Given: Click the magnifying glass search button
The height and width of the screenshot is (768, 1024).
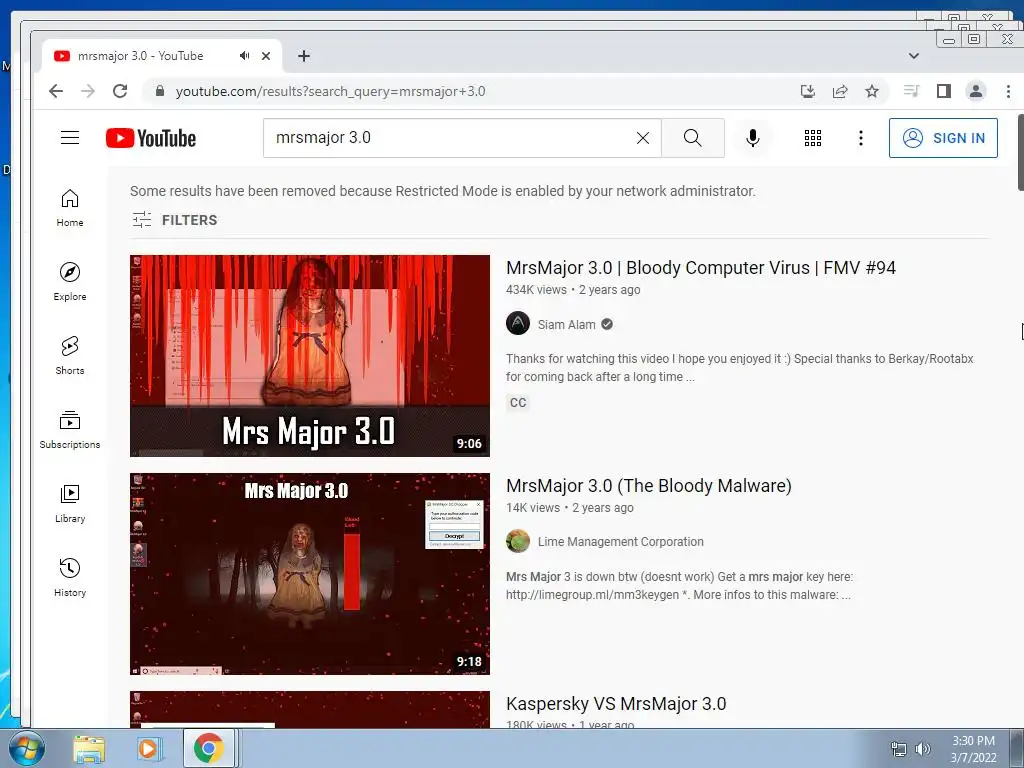Looking at the screenshot, I should point(693,138).
